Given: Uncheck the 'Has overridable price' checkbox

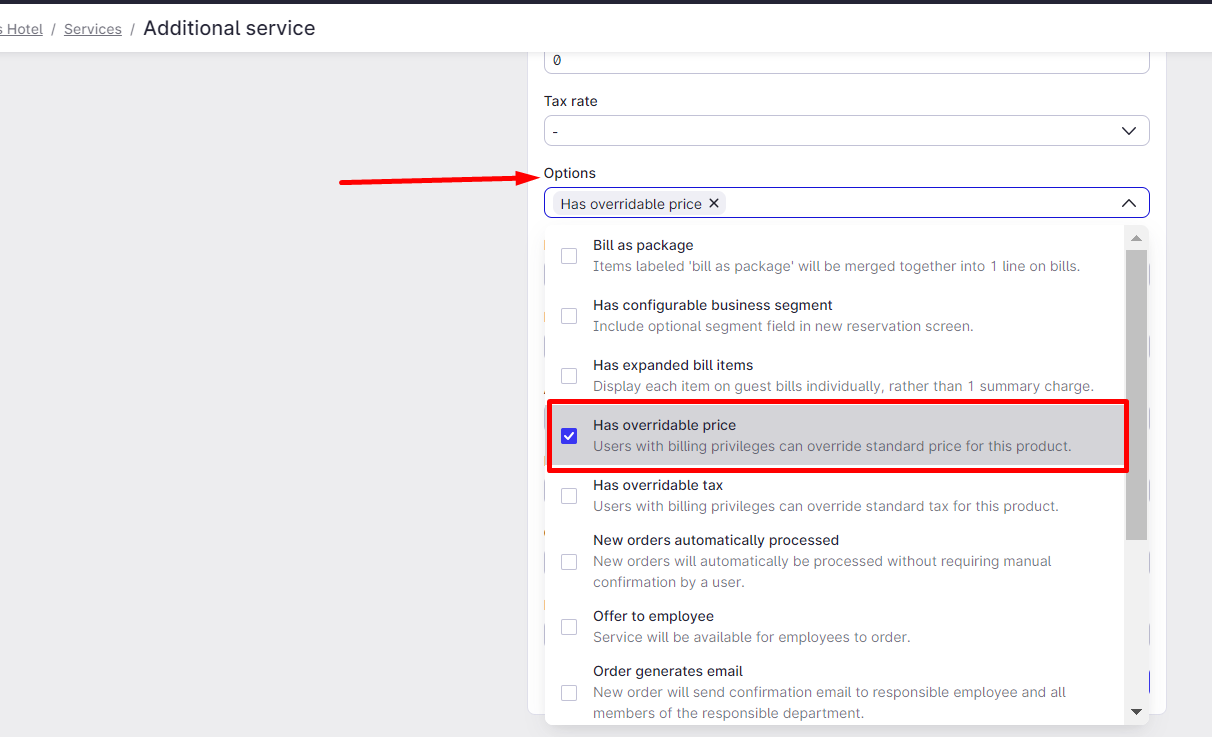Looking at the screenshot, I should tap(569, 436).
